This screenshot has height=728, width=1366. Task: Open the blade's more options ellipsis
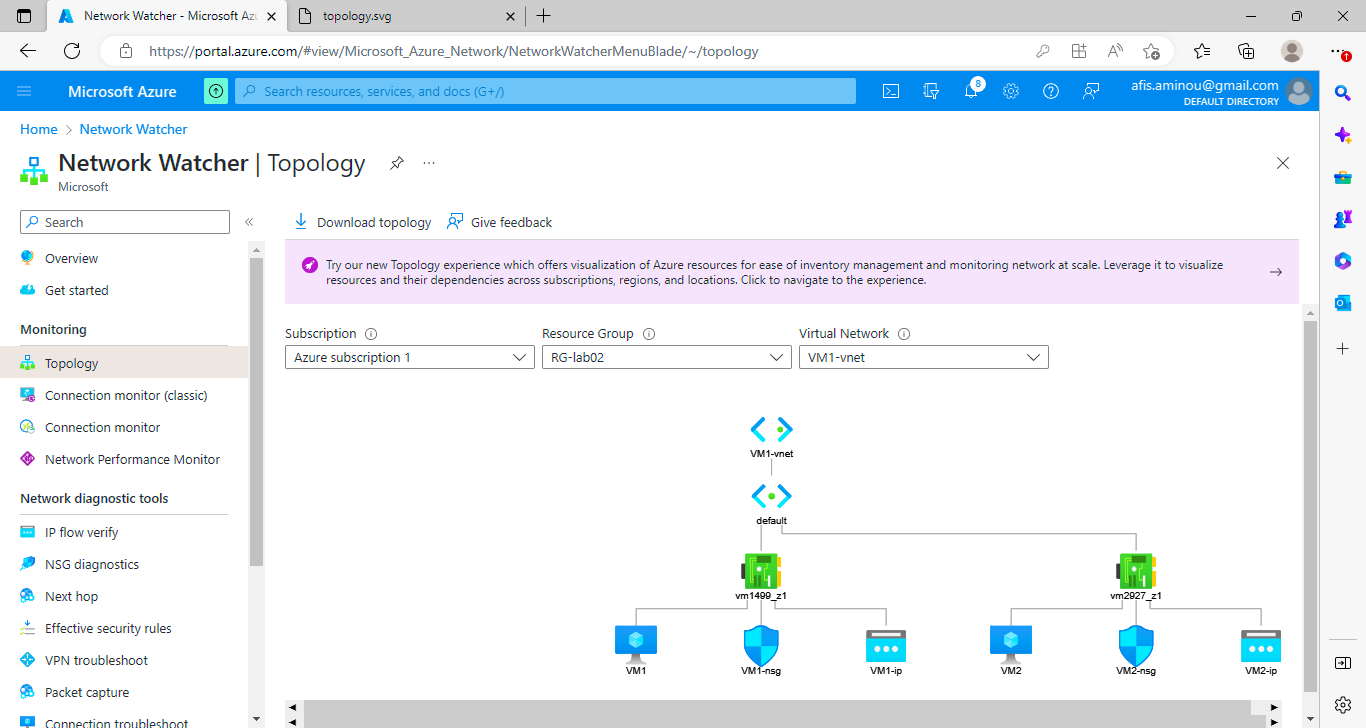(x=429, y=163)
